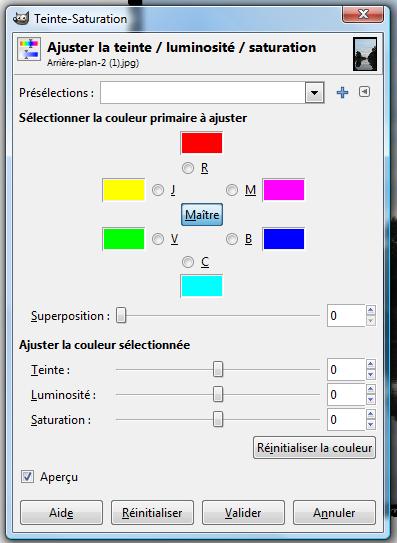Open the Présélections dropdown arrow
397x543 pixels.
[314, 92]
